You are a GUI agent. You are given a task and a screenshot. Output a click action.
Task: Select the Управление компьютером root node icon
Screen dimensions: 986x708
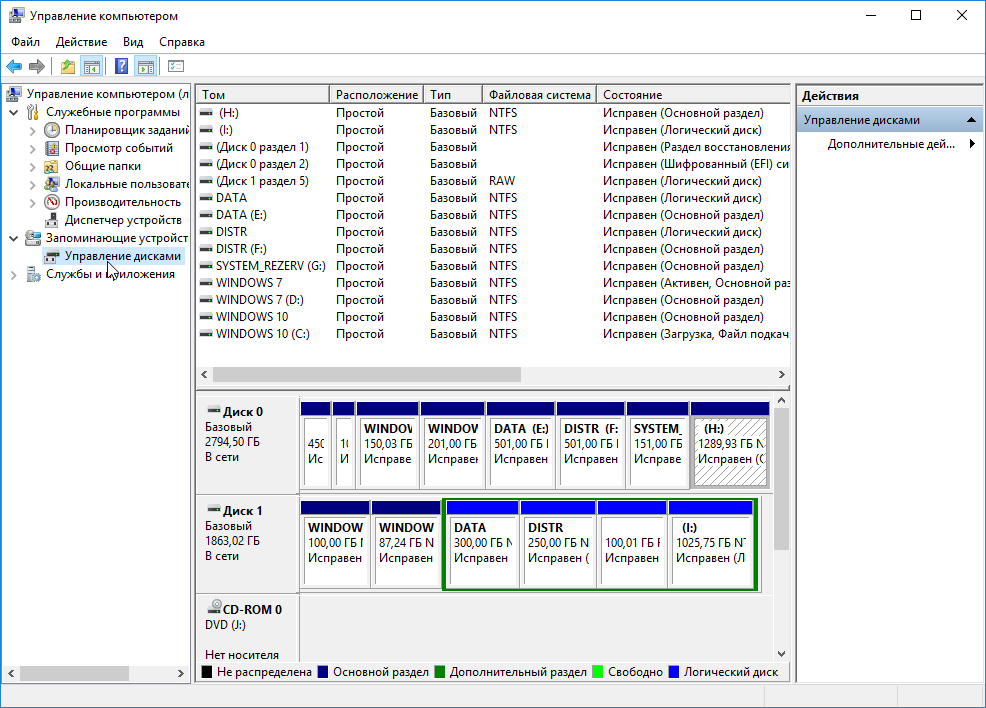tap(14, 94)
